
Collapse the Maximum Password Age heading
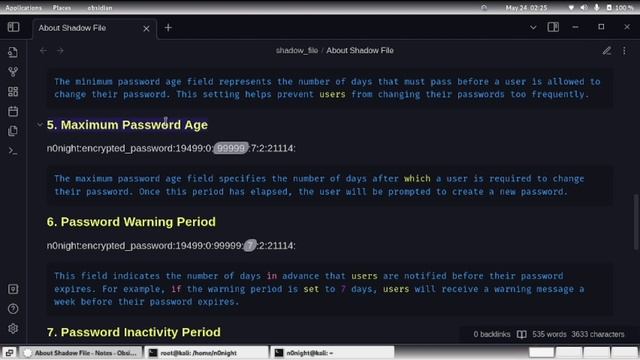[x=40, y=124]
